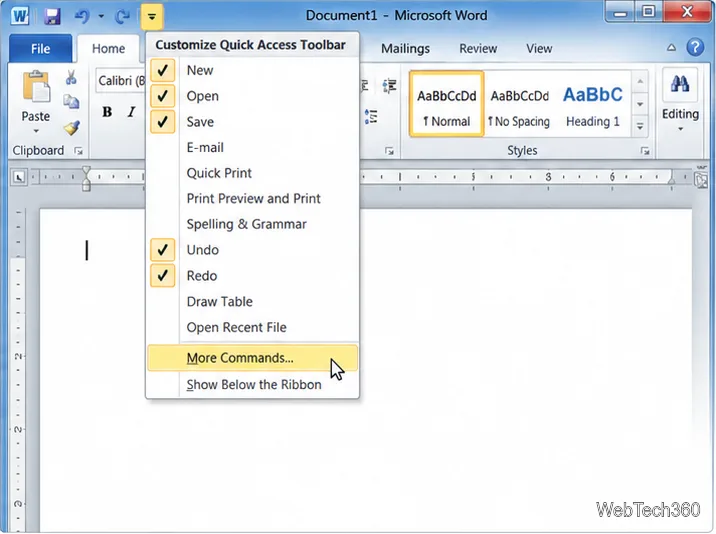Open the Styles dialog launcher

tap(645, 151)
